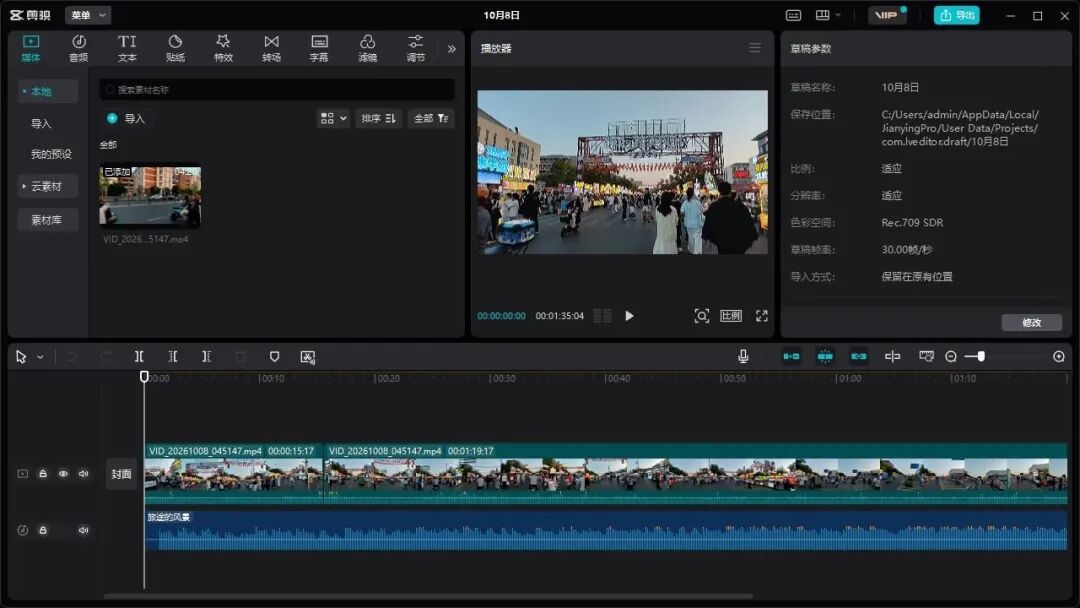Click the VIP badge button
The height and width of the screenshot is (608, 1080).
point(886,15)
